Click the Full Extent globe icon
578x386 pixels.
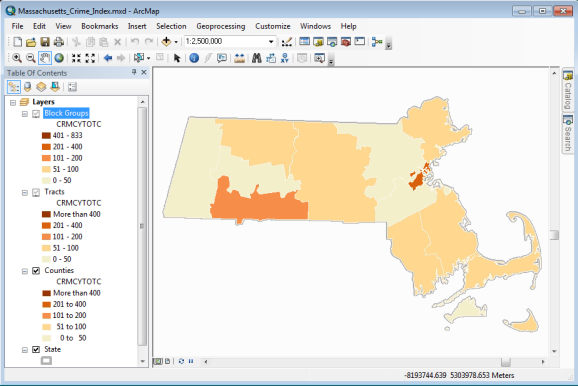(59, 58)
